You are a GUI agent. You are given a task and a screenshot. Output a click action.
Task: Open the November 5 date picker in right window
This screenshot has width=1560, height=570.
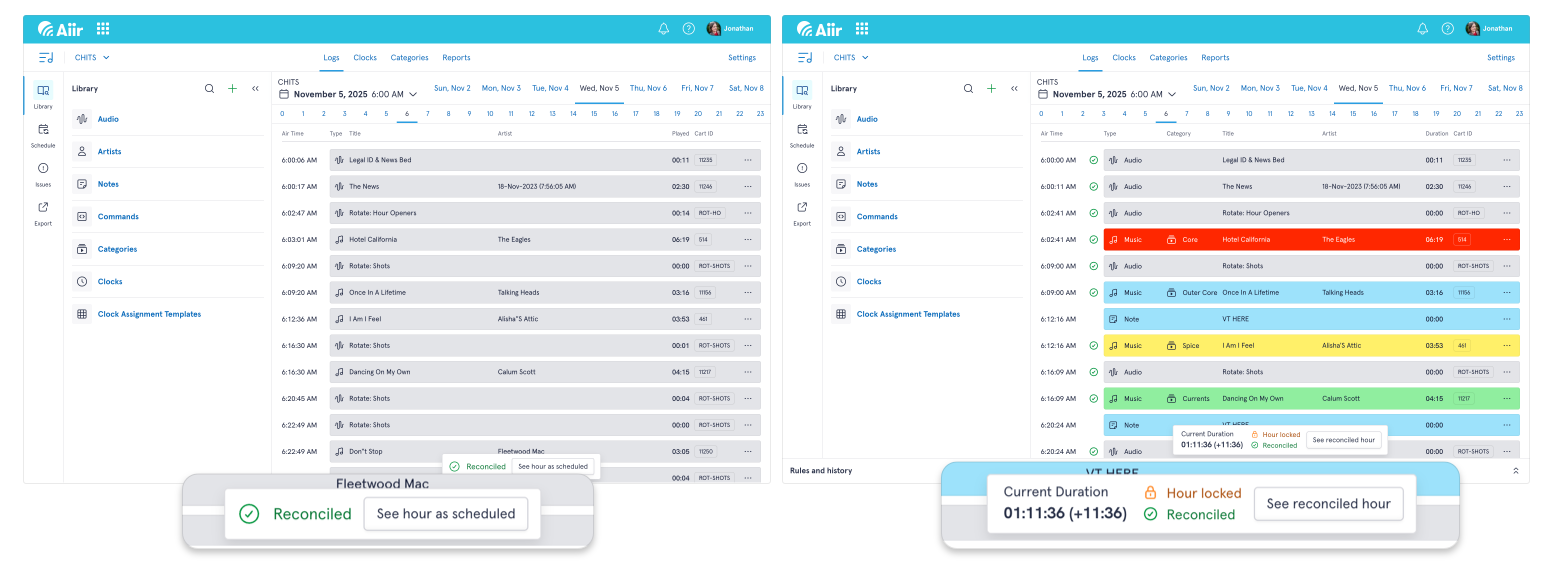pos(1106,94)
